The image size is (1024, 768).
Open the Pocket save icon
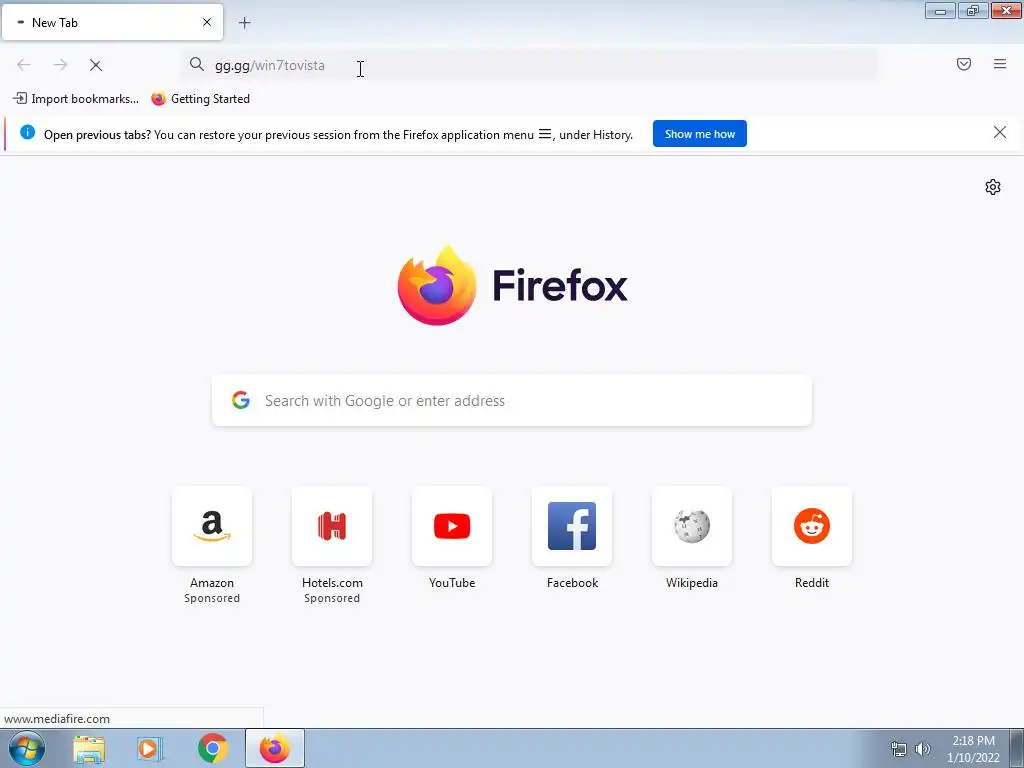click(x=964, y=64)
